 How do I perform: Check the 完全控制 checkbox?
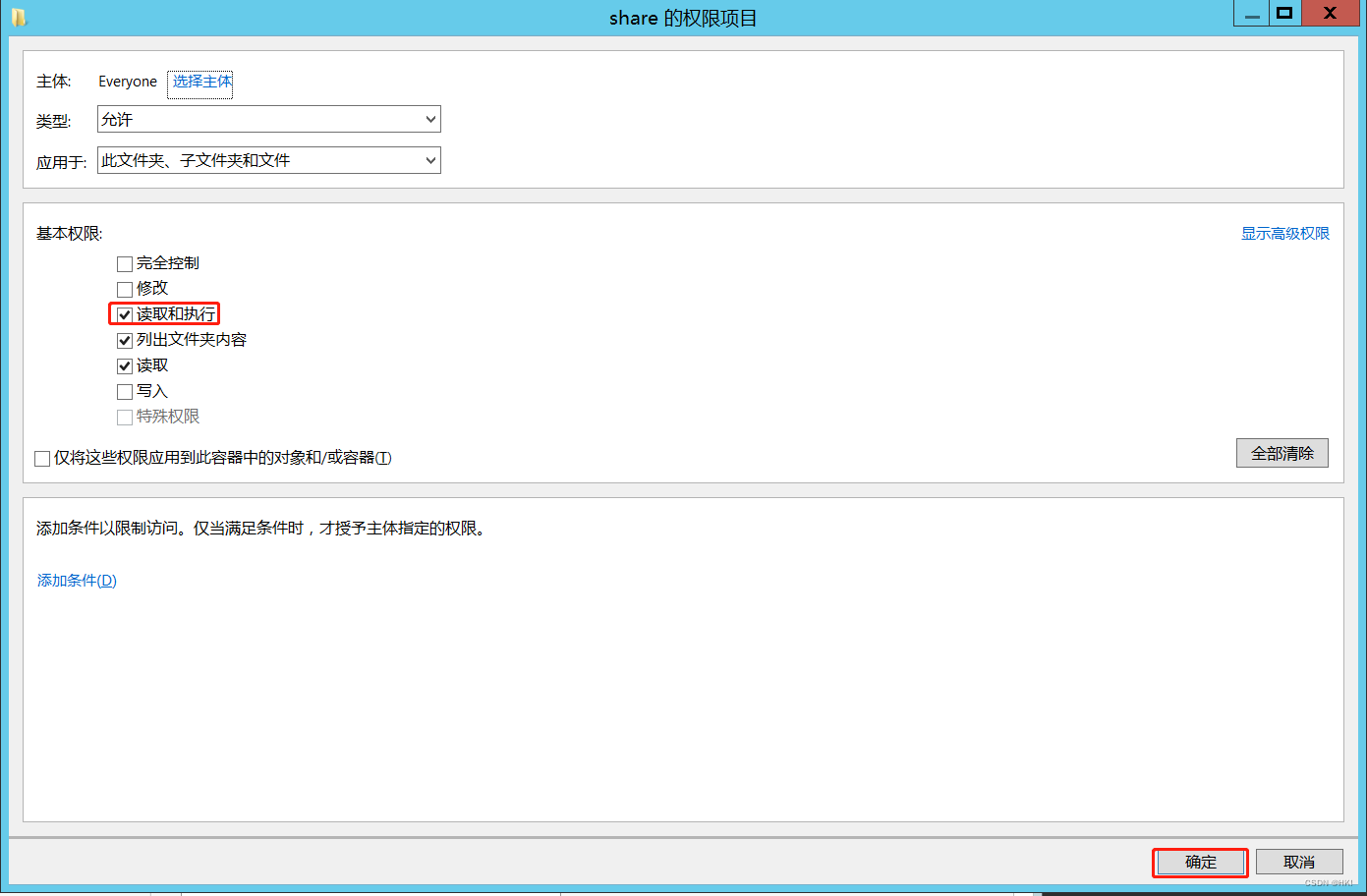pos(125,263)
